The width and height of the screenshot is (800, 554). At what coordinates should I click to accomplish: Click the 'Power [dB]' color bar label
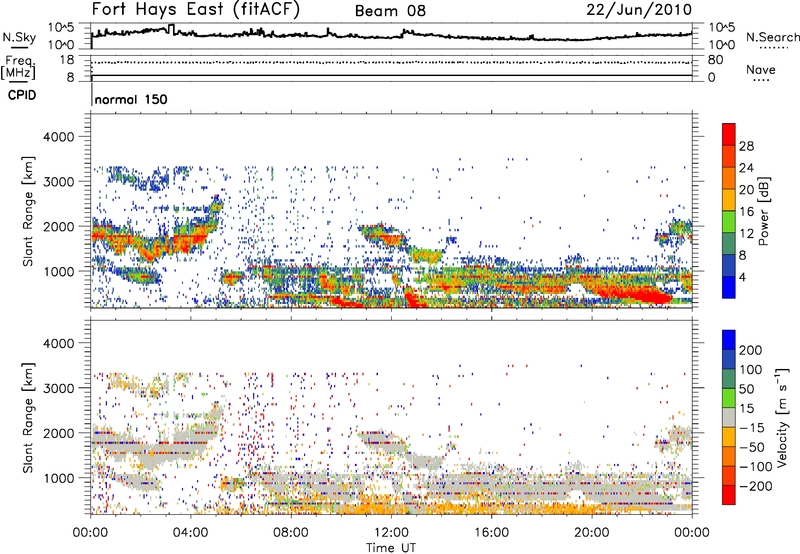tap(763, 211)
